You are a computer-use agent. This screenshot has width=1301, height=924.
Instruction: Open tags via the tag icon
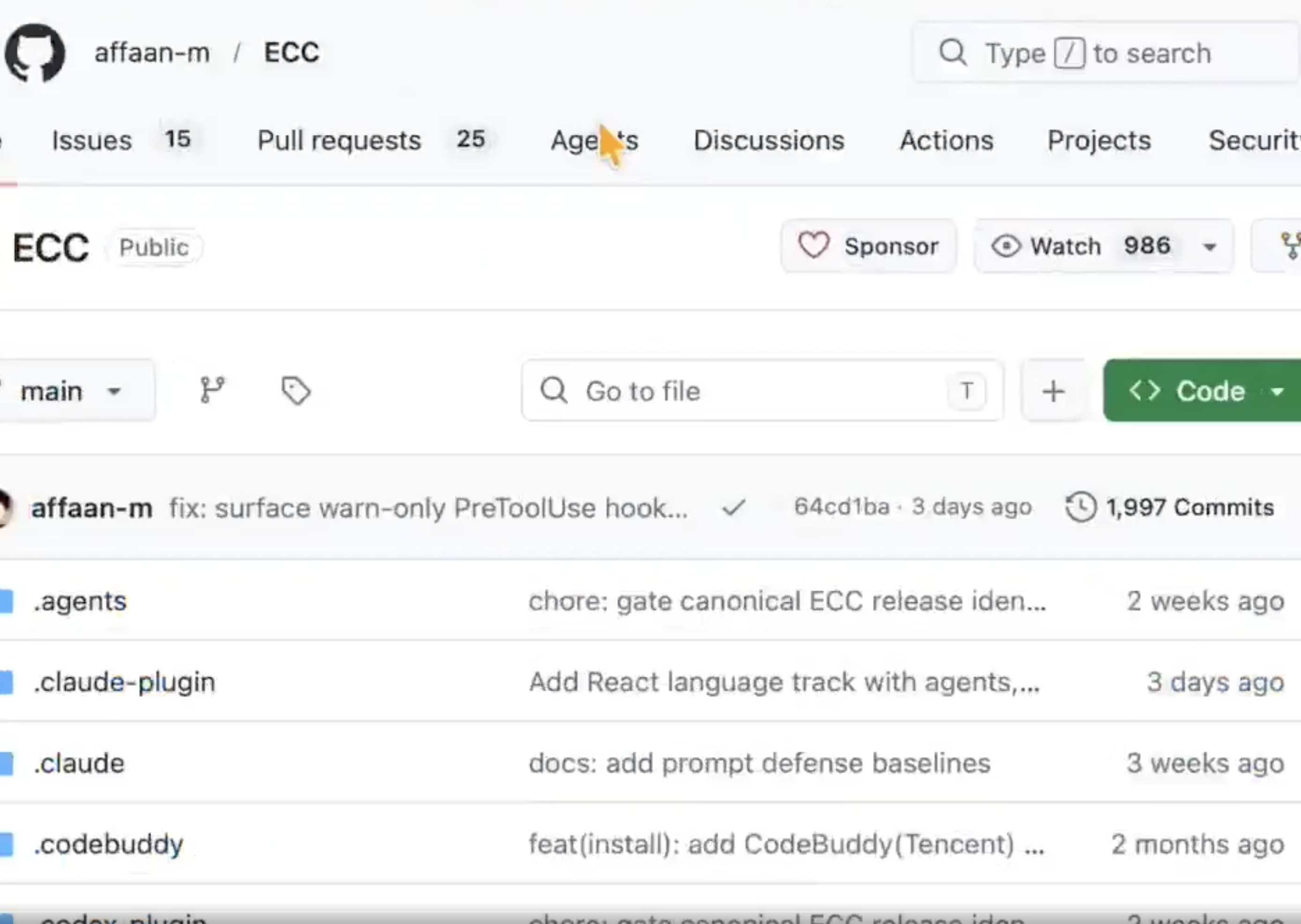[296, 390]
